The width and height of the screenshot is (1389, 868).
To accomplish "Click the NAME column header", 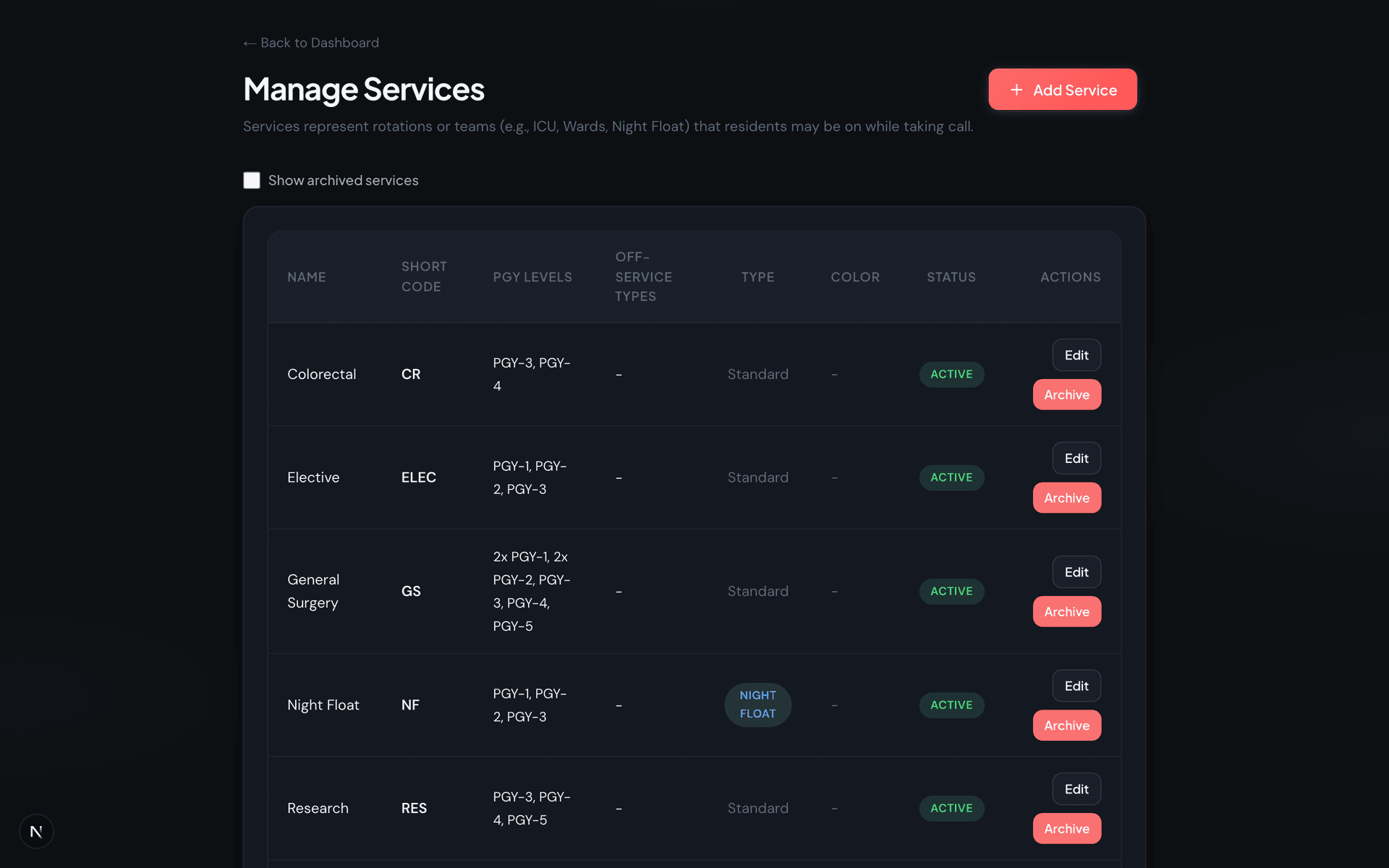I will [x=307, y=277].
